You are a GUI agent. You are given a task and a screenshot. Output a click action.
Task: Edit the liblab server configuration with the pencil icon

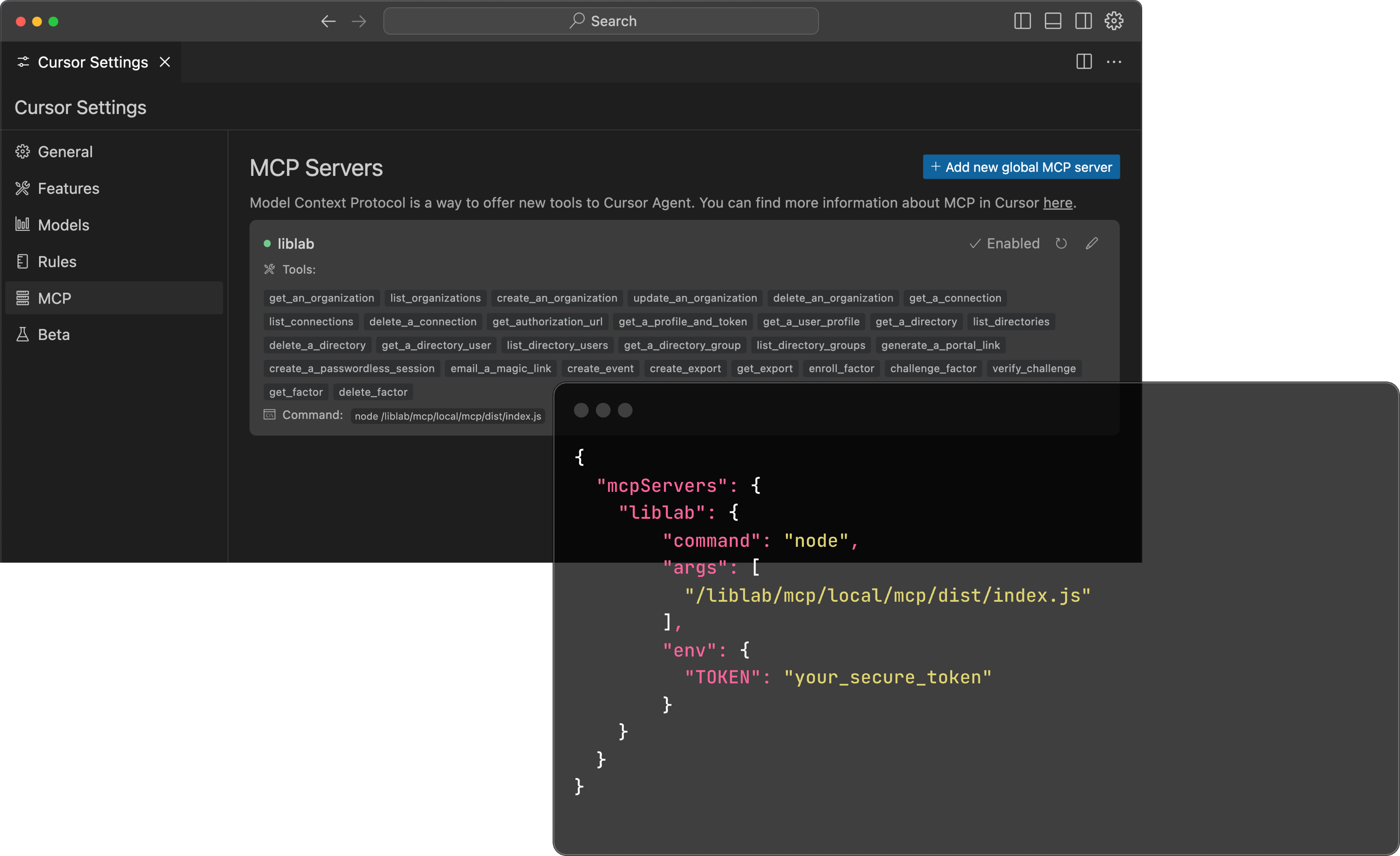coord(1092,243)
